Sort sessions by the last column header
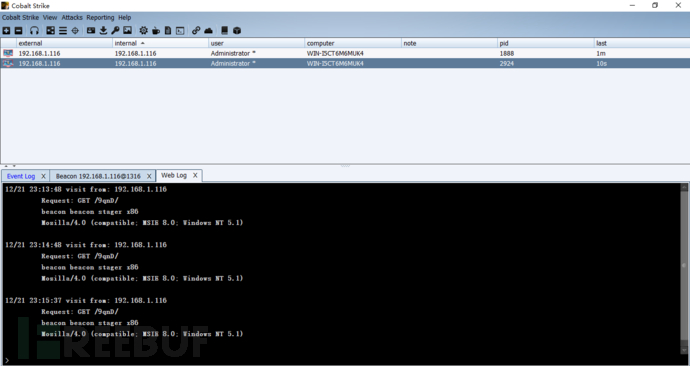Screen dimensions: 690x366 (x=642, y=43)
